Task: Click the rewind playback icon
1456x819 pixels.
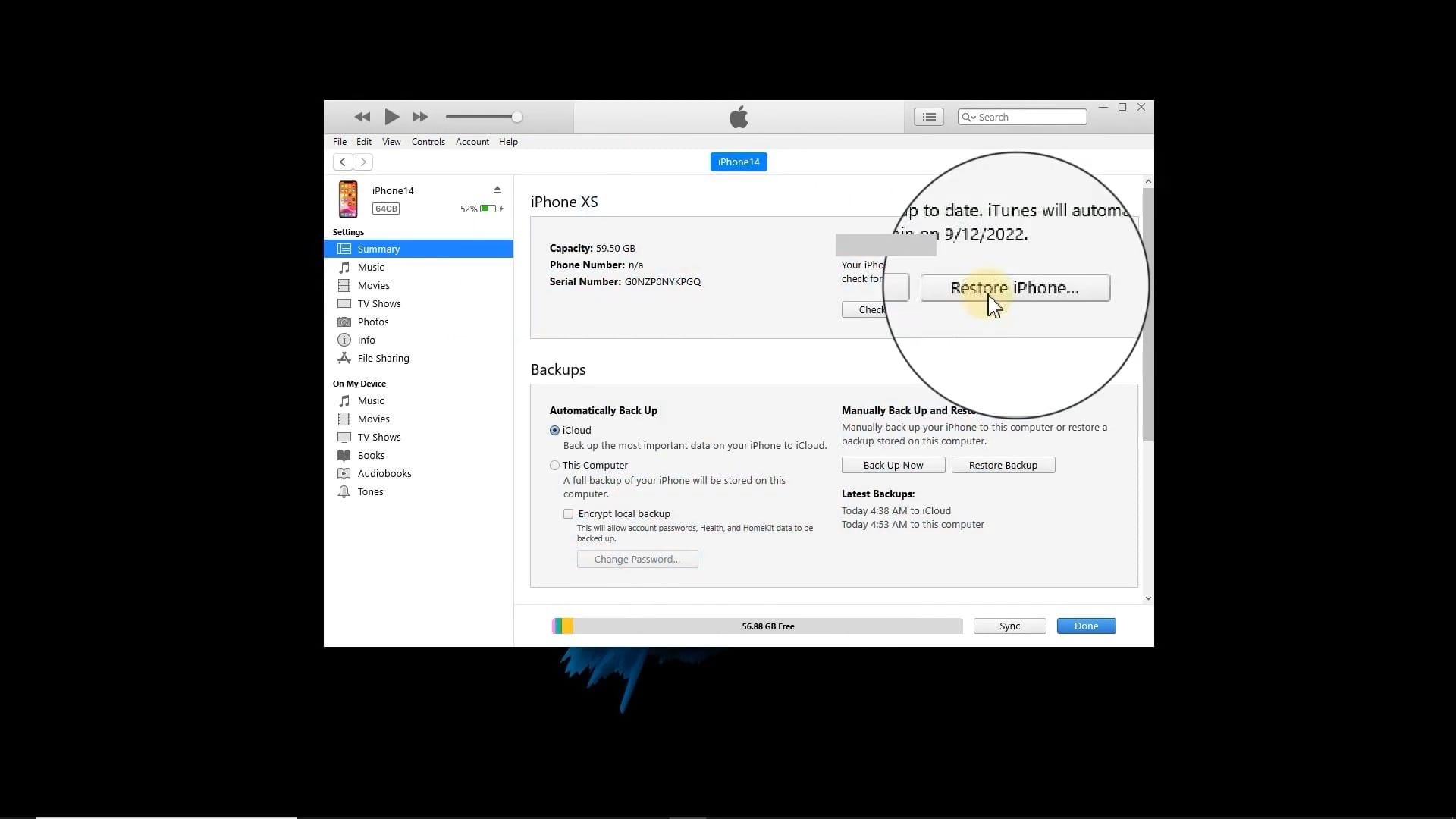Action: [x=362, y=117]
